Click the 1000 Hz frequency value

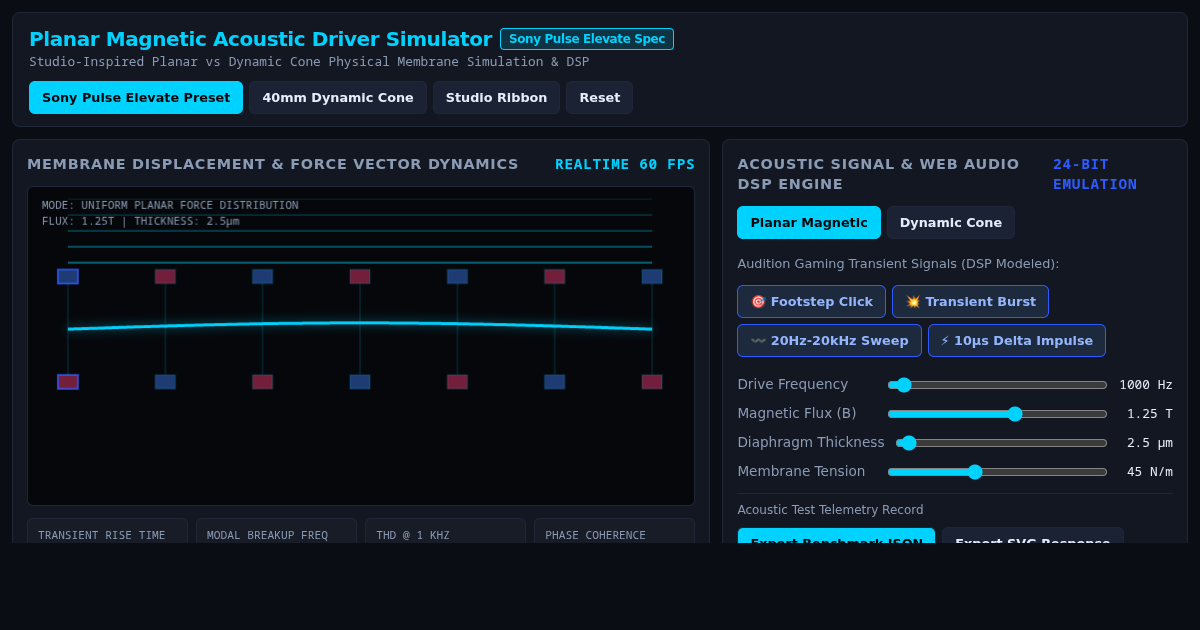[x=1145, y=385]
